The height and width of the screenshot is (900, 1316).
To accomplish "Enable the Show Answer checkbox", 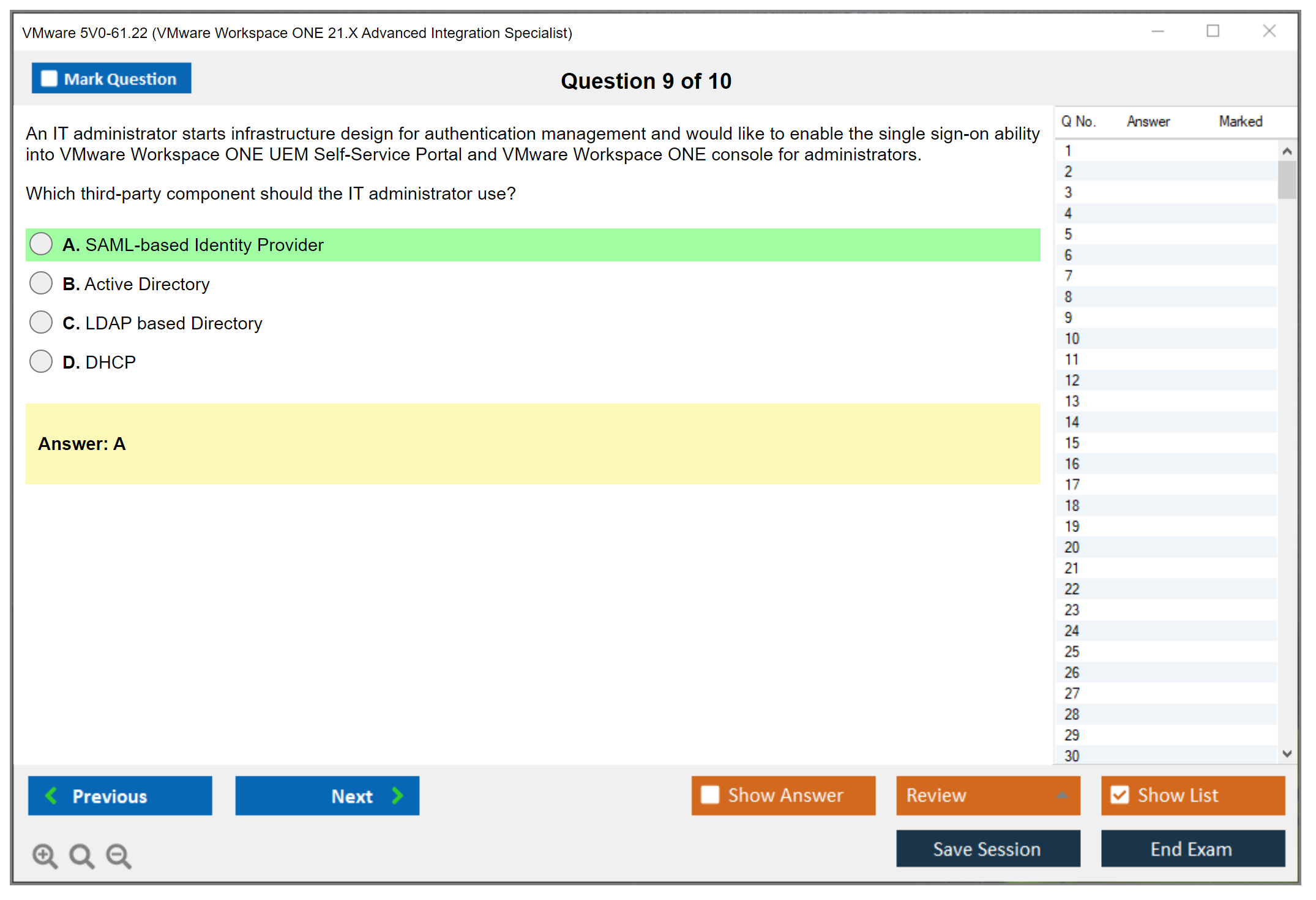I will [x=710, y=795].
